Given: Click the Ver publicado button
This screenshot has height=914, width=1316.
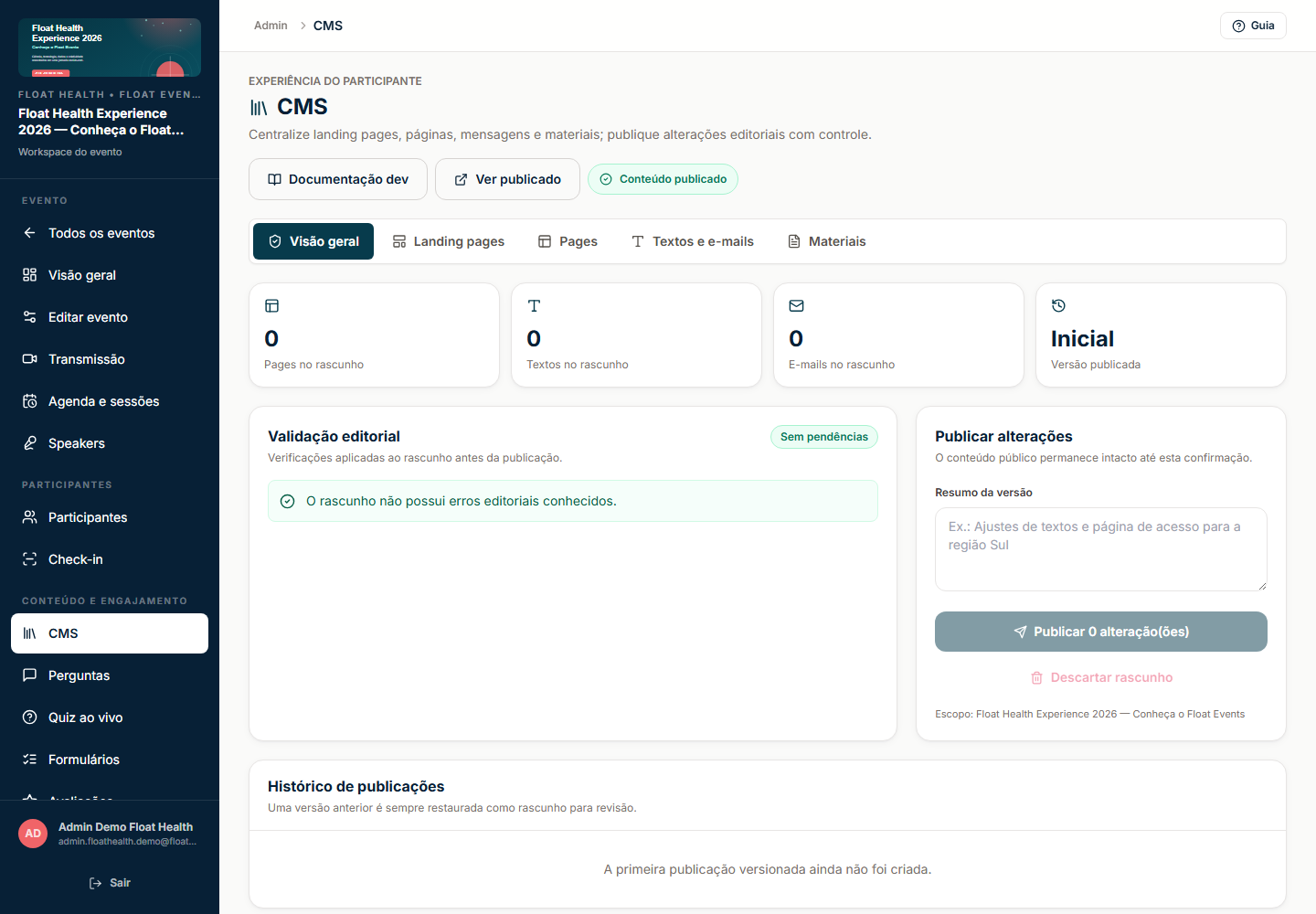Looking at the screenshot, I should tap(507, 179).
